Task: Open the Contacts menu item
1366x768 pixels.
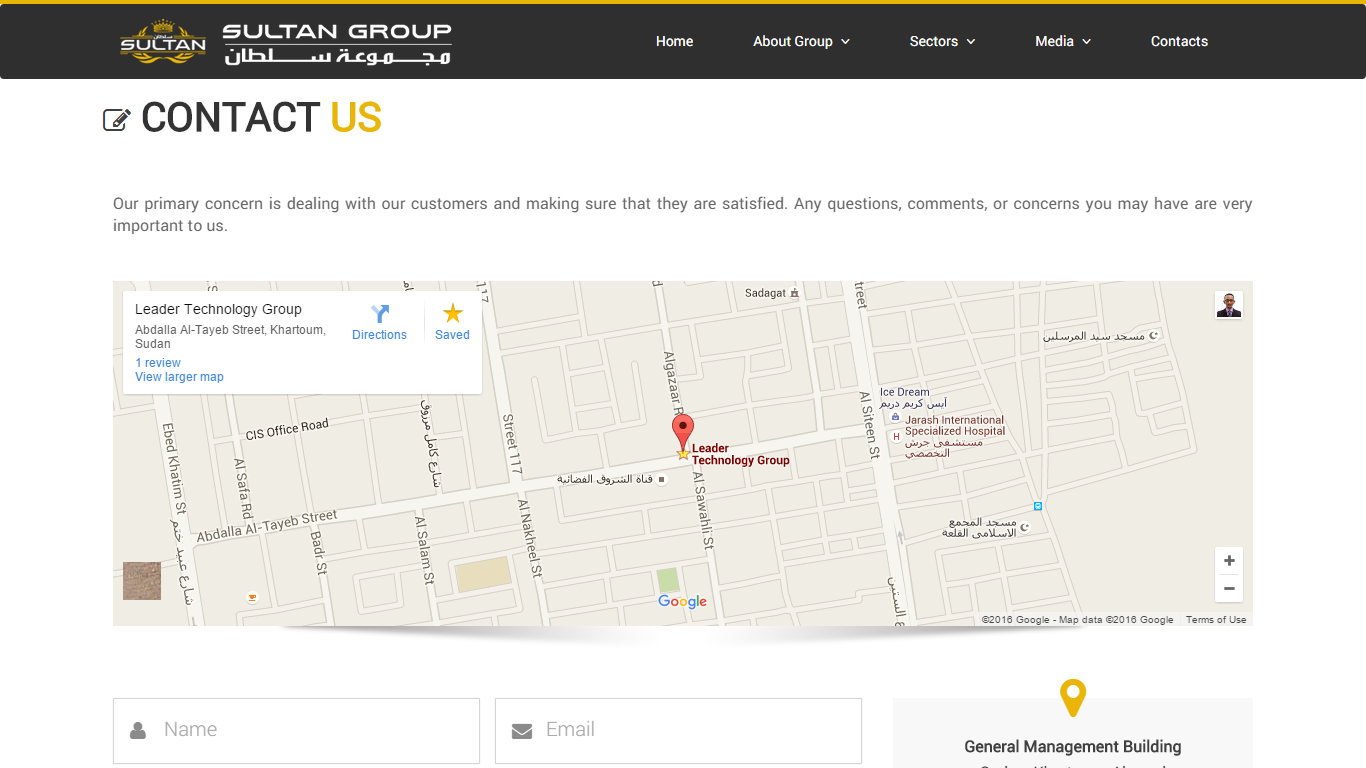Action: pos(1179,41)
